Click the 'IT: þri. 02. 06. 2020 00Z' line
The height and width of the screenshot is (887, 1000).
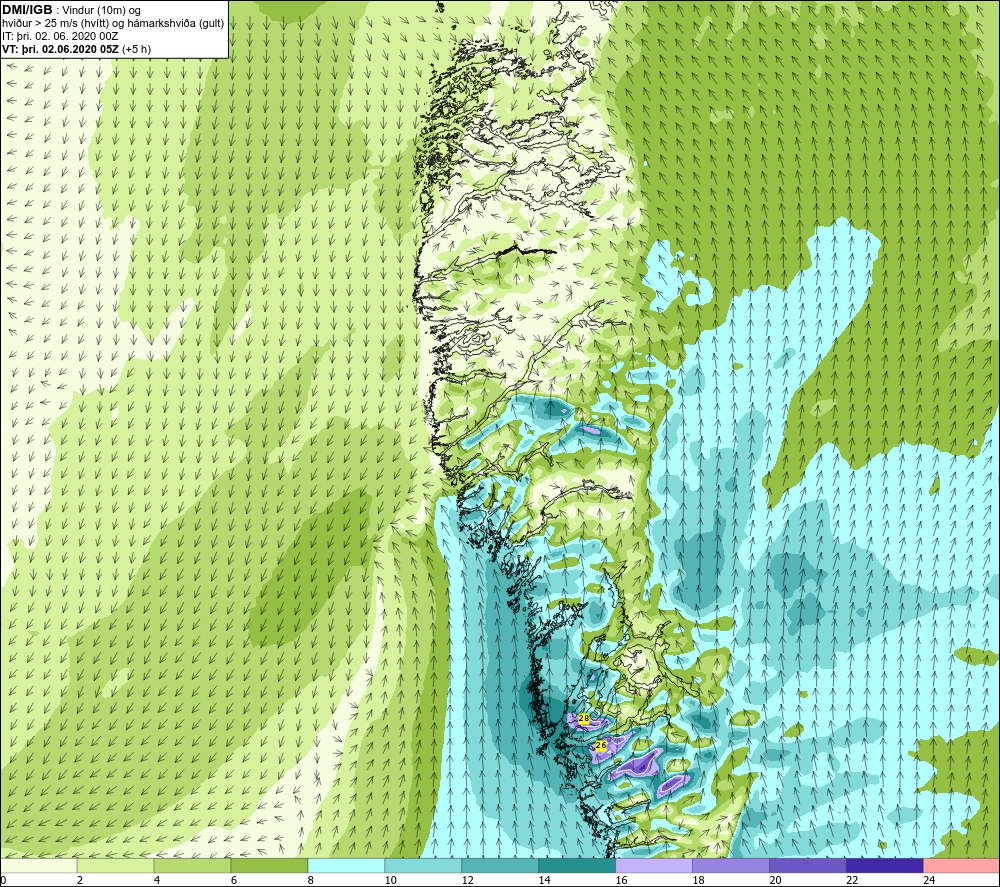coord(61,36)
